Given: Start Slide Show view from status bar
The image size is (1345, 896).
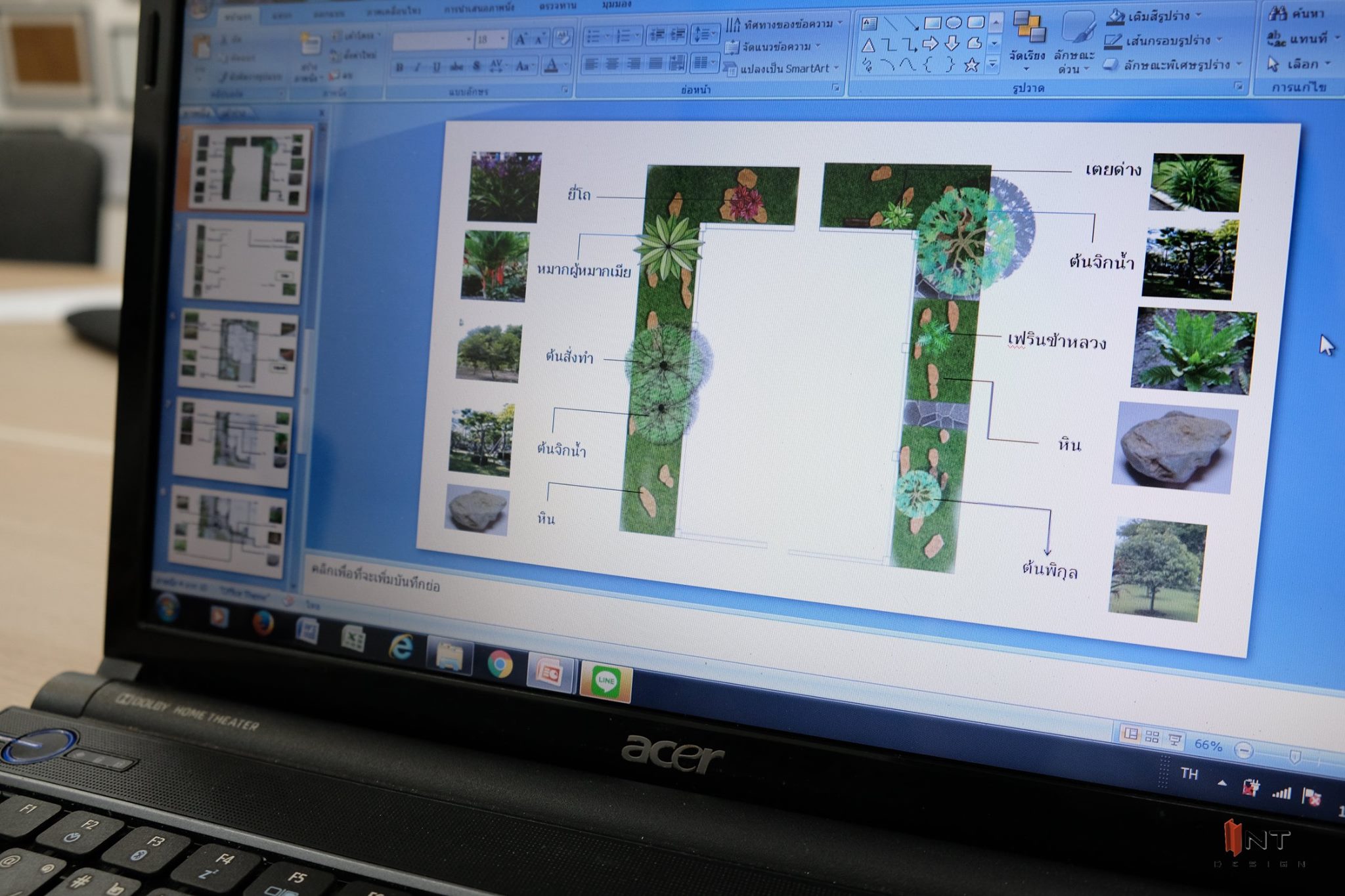Looking at the screenshot, I should click(x=1174, y=740).
